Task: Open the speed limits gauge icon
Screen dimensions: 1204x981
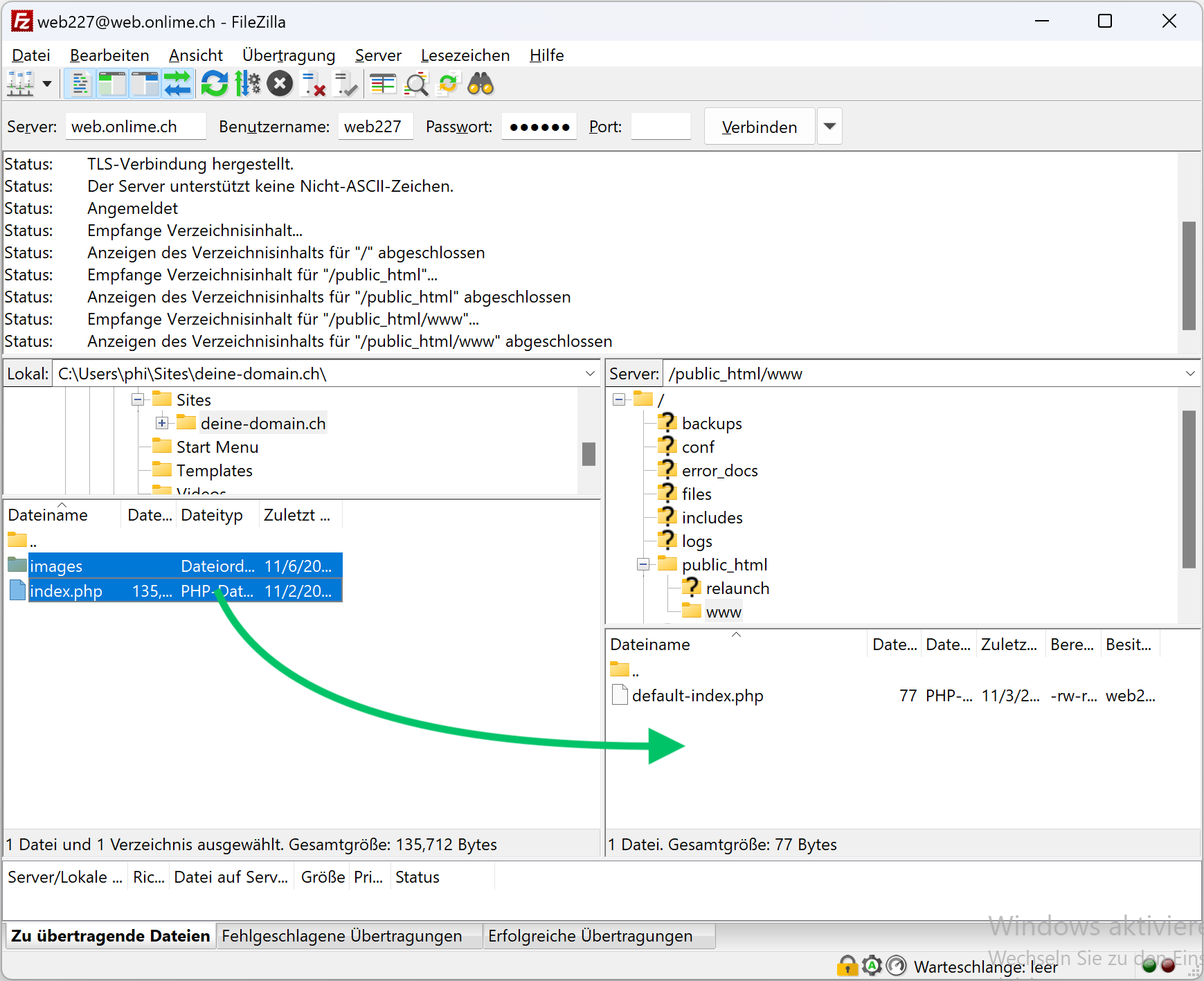Action: (x=897, y=965)
